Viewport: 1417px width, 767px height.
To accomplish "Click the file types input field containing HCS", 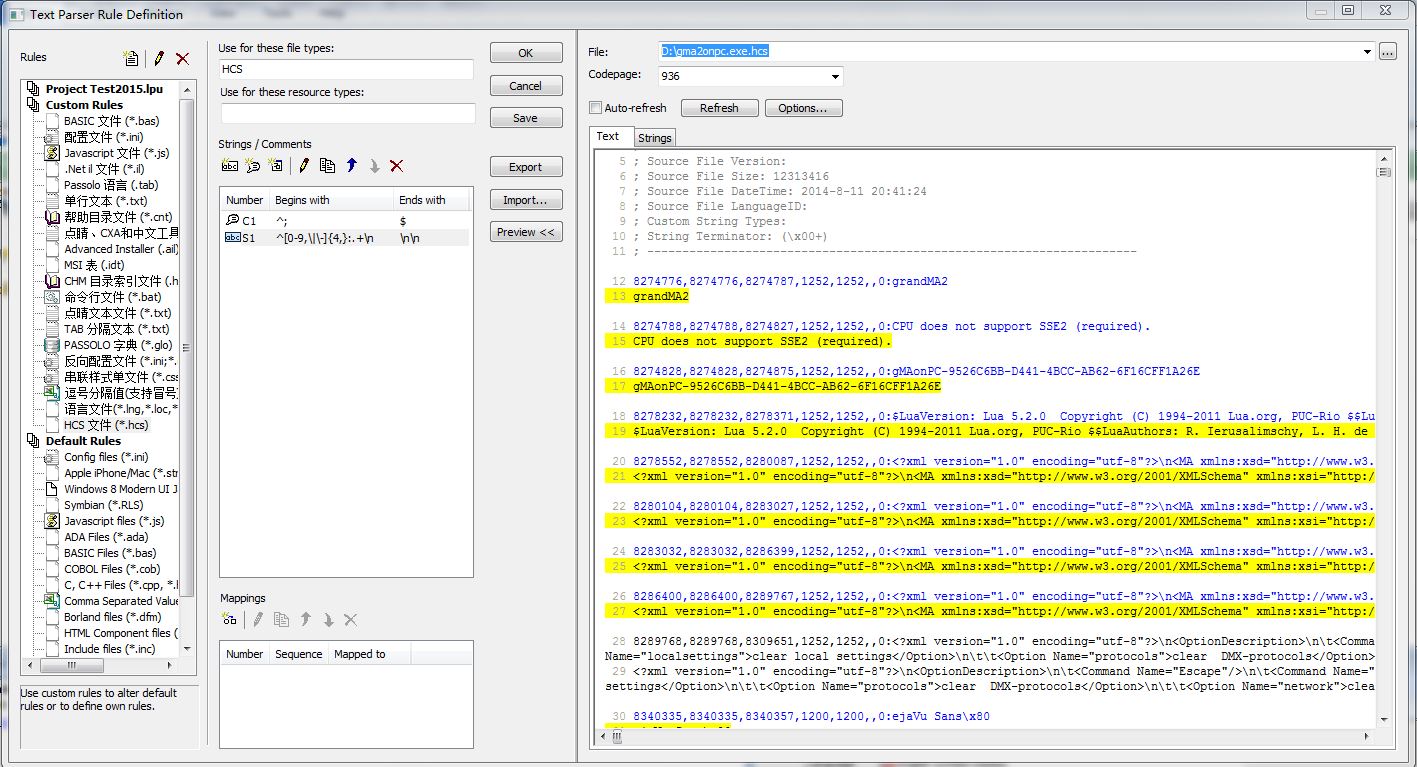I will [x=346, y=69].
